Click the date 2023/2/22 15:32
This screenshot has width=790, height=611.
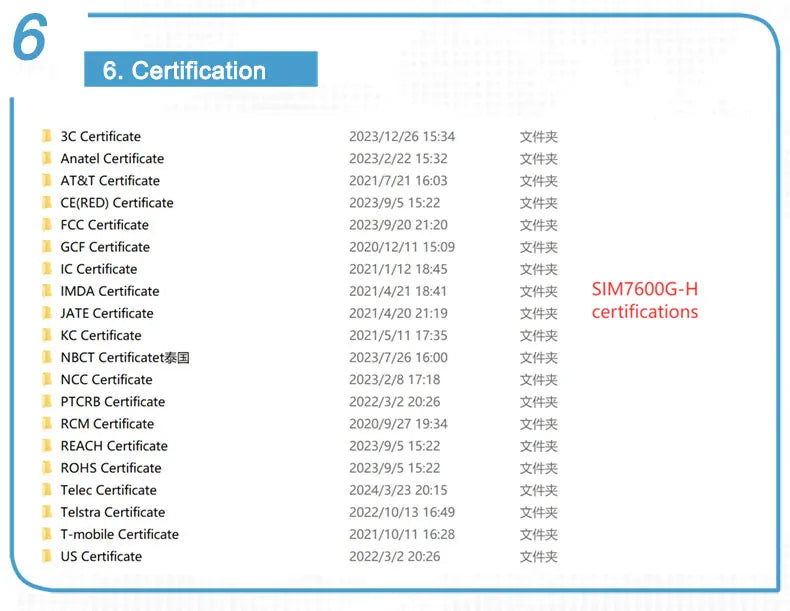[398, 159]
